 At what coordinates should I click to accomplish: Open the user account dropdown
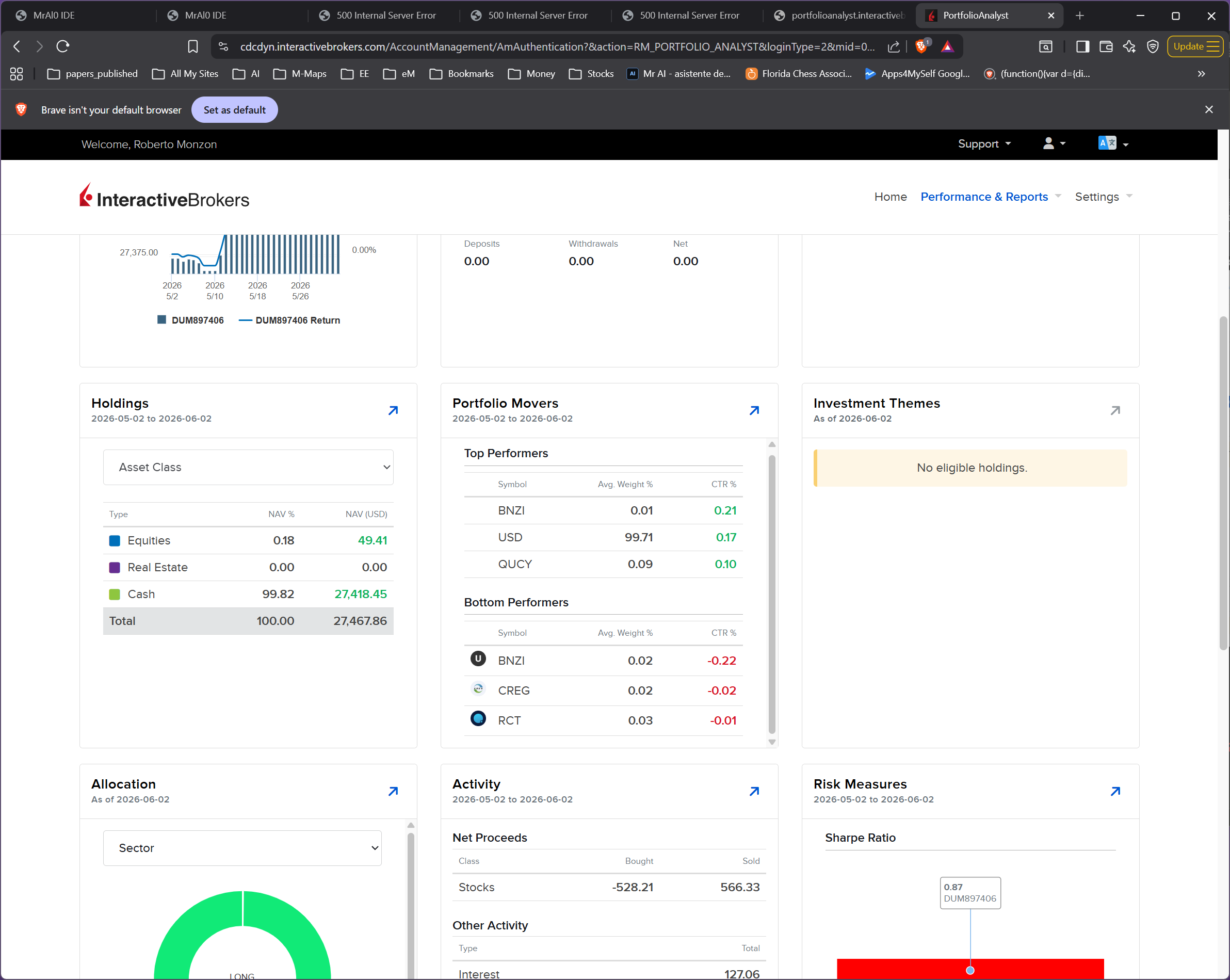1054,144
